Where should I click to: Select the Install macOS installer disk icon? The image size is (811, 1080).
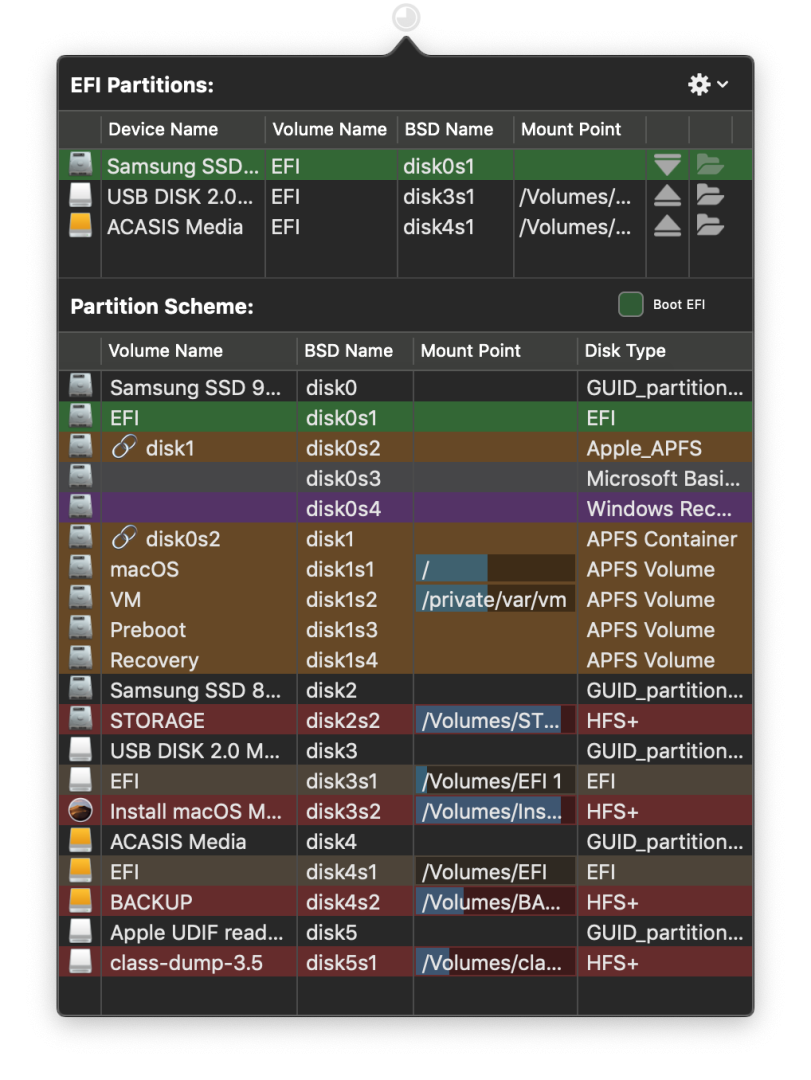tap(80, 811)
